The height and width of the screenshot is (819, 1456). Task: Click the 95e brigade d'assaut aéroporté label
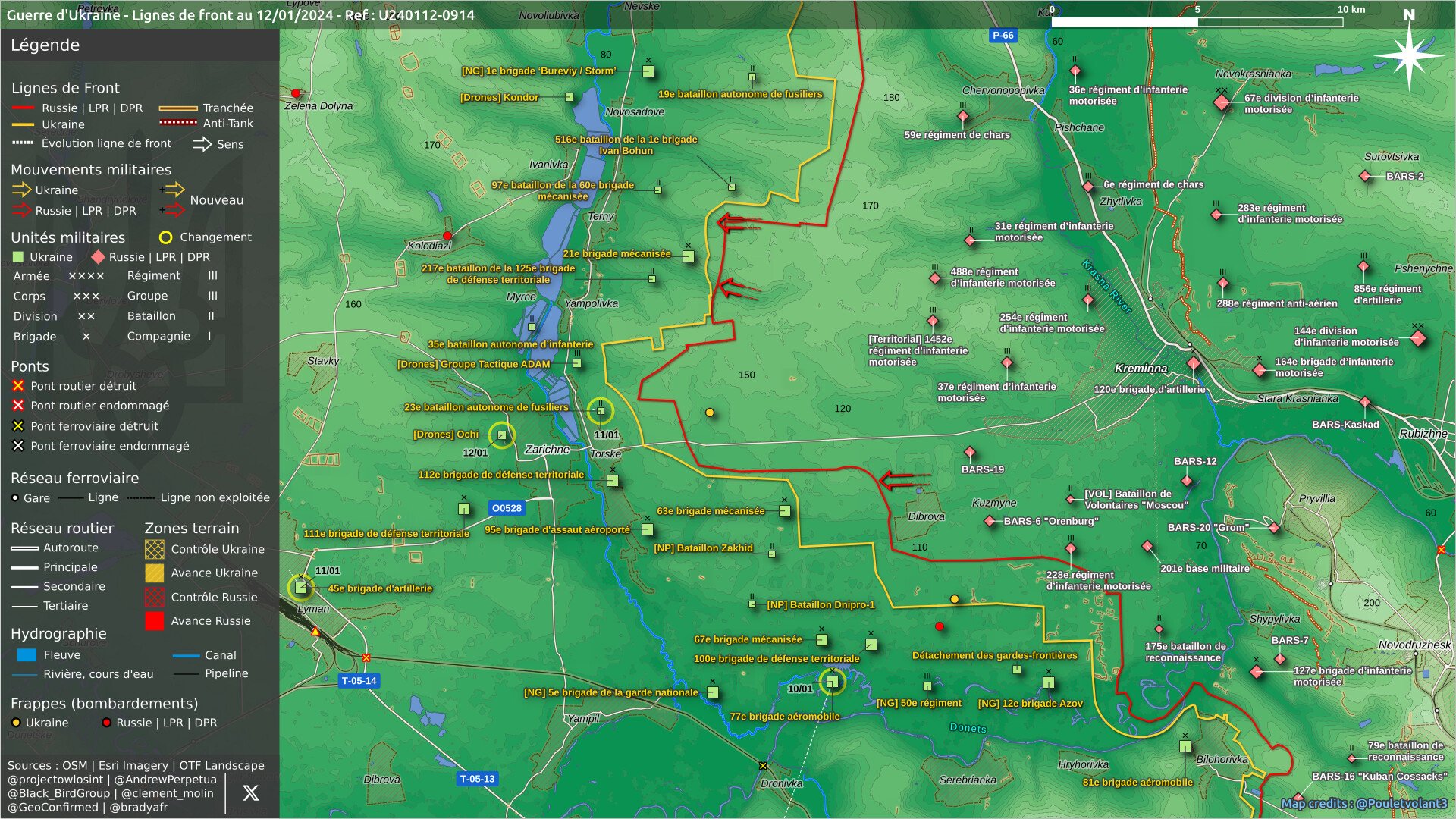pyautogui.click(x=557, y=530)
